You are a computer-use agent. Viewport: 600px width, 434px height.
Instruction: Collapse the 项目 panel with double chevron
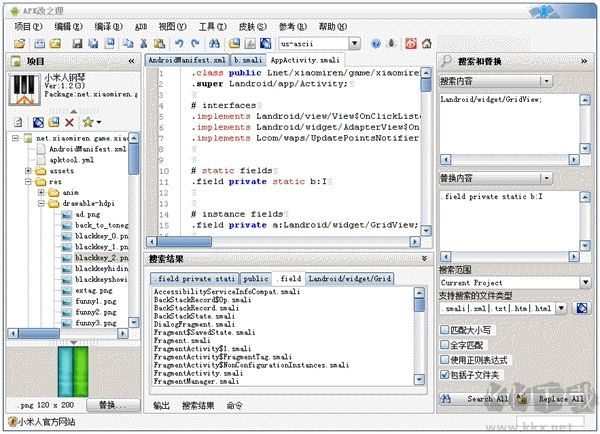click(x=131, y=61)
